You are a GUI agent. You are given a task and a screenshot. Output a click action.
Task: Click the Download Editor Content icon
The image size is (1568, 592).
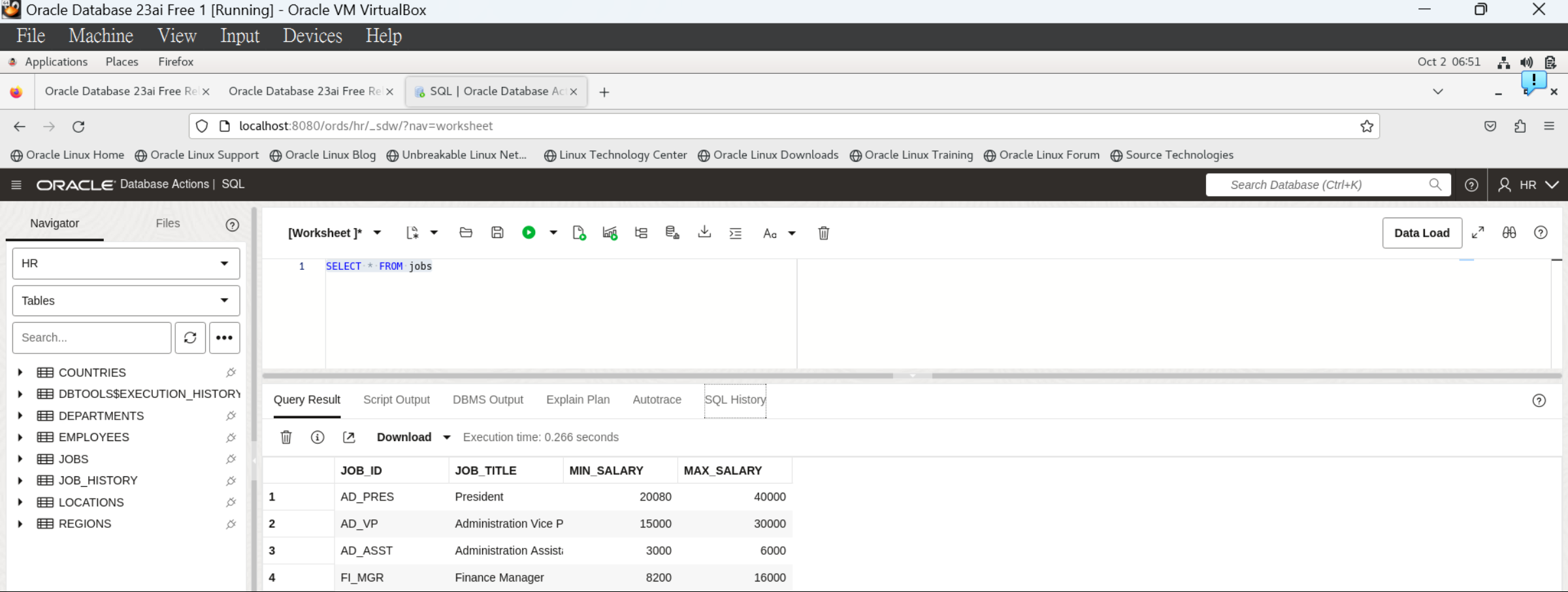pyautogui.click(x=704, y=232)
